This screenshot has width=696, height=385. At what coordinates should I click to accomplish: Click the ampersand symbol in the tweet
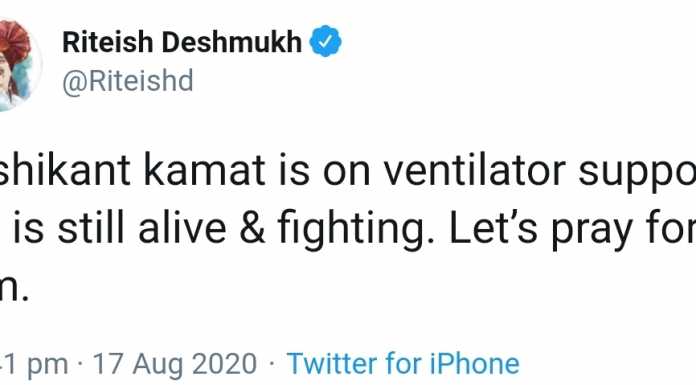[x=252, y=228]
